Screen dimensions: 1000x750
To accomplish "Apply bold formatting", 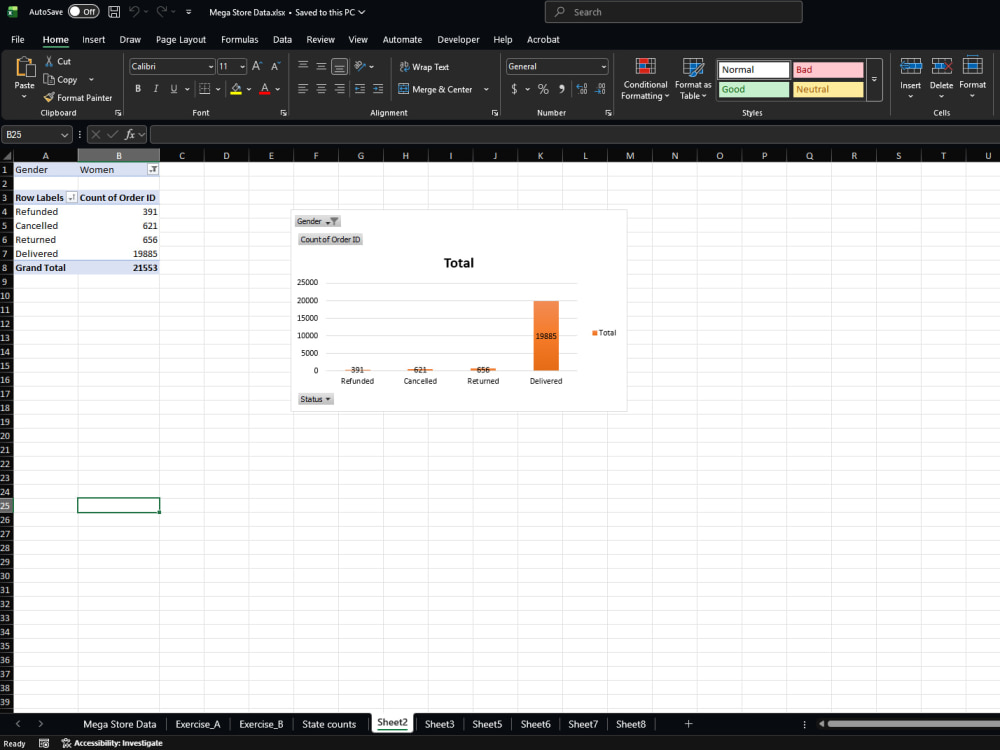I will click(x=138, y=89).
